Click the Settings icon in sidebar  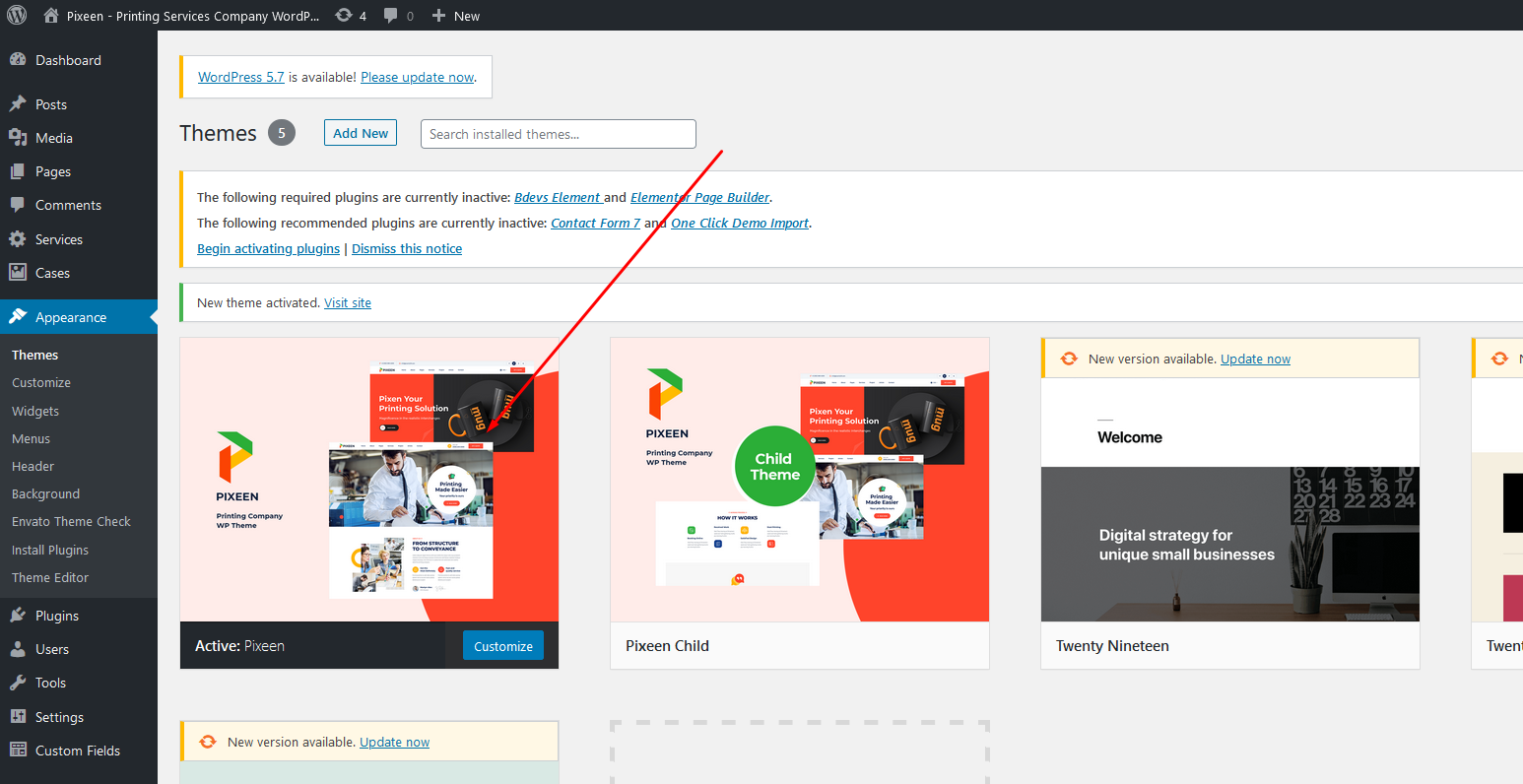(x=18, y=717)
